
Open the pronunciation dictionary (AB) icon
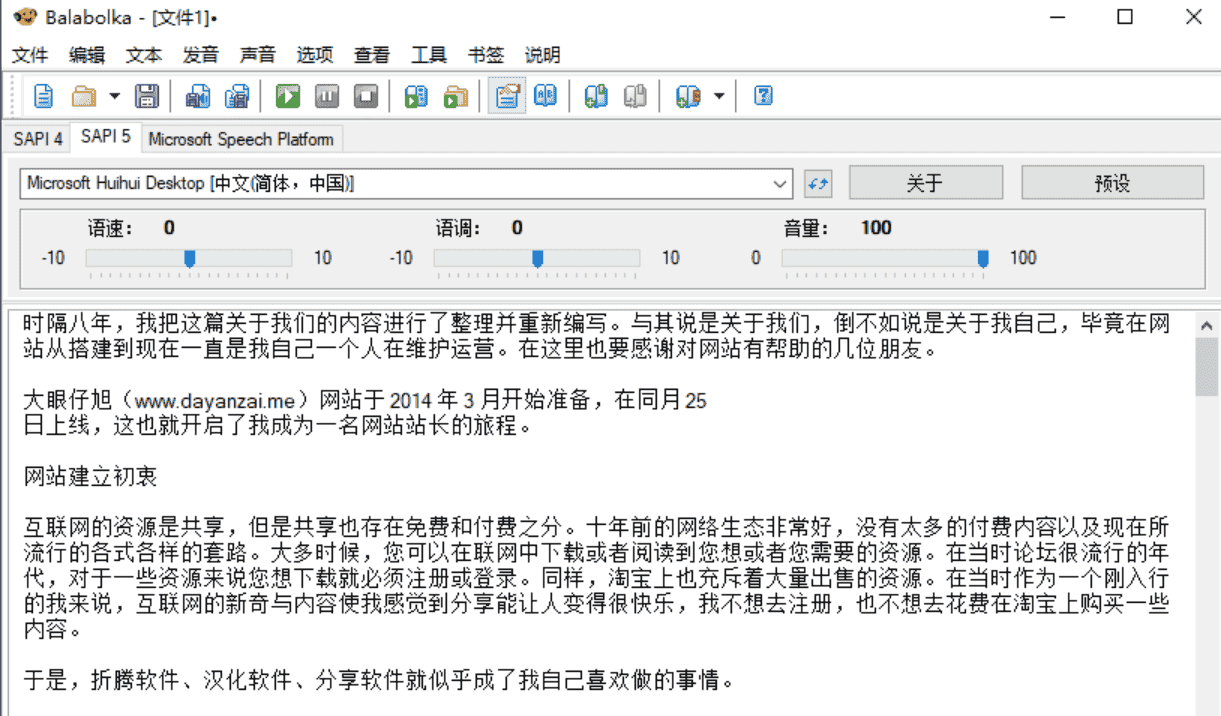(x=545, y=95)
